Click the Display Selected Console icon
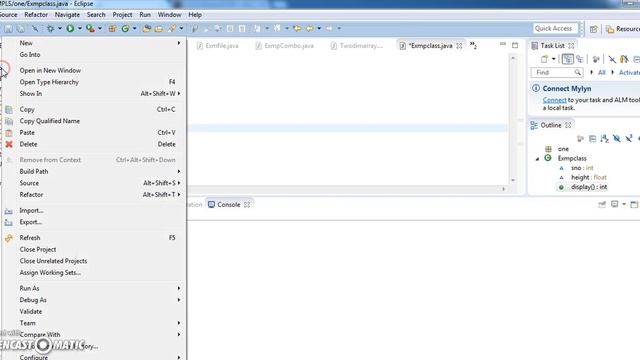Screen dimensions: 640x360 [614, 204]
